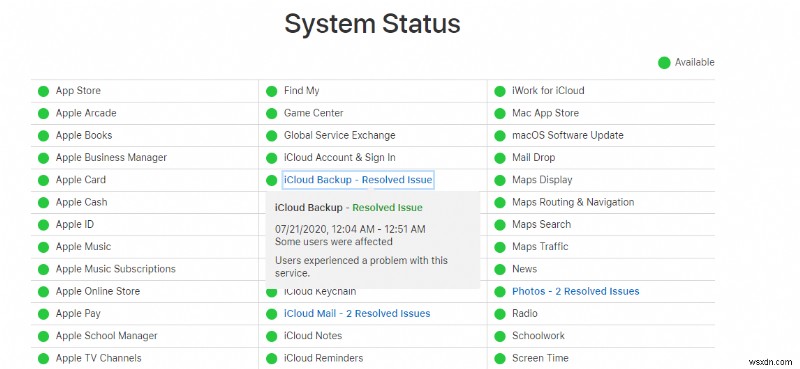The width and height of the screenshot is (800, 369).
Task: Select Apple Music Subscriptions service name
Action: click(115, 269)
